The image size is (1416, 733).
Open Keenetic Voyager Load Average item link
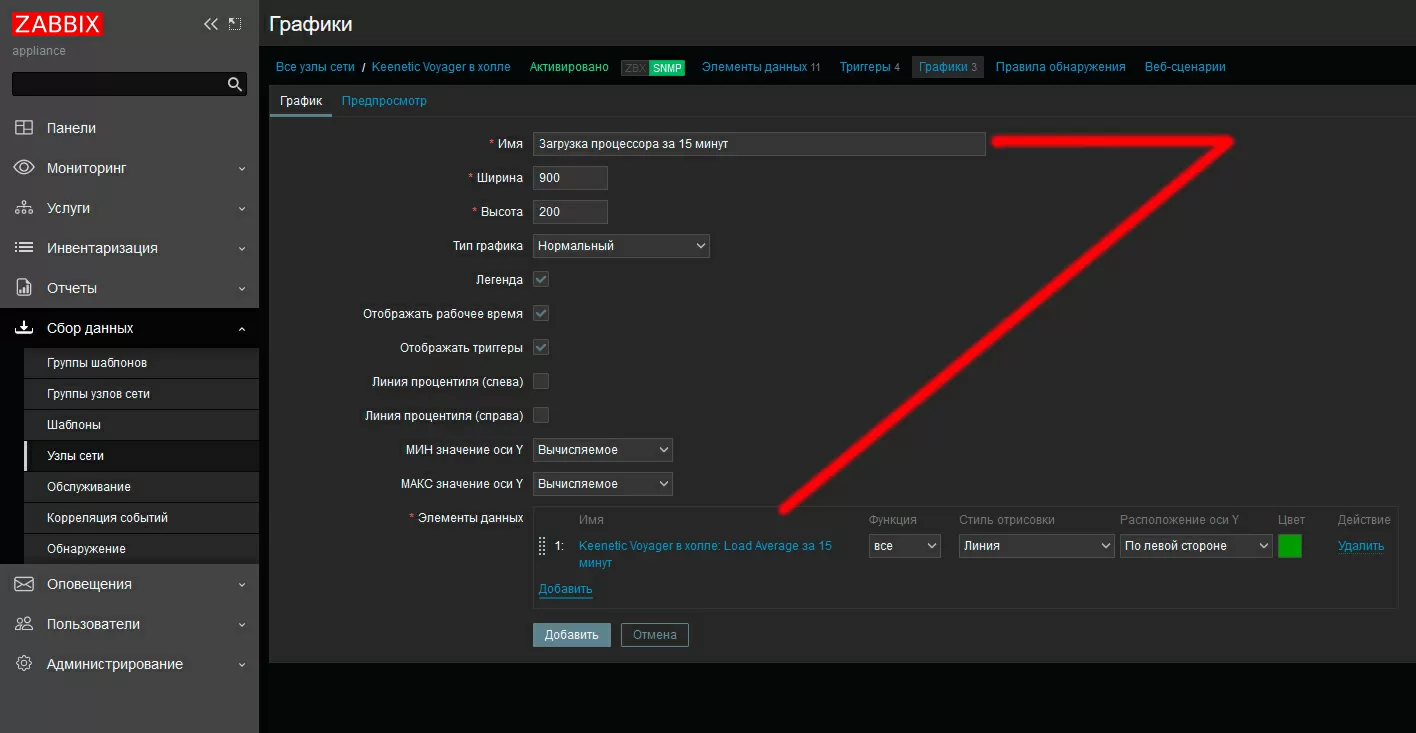pyautogui.click(x=705, y=554)
